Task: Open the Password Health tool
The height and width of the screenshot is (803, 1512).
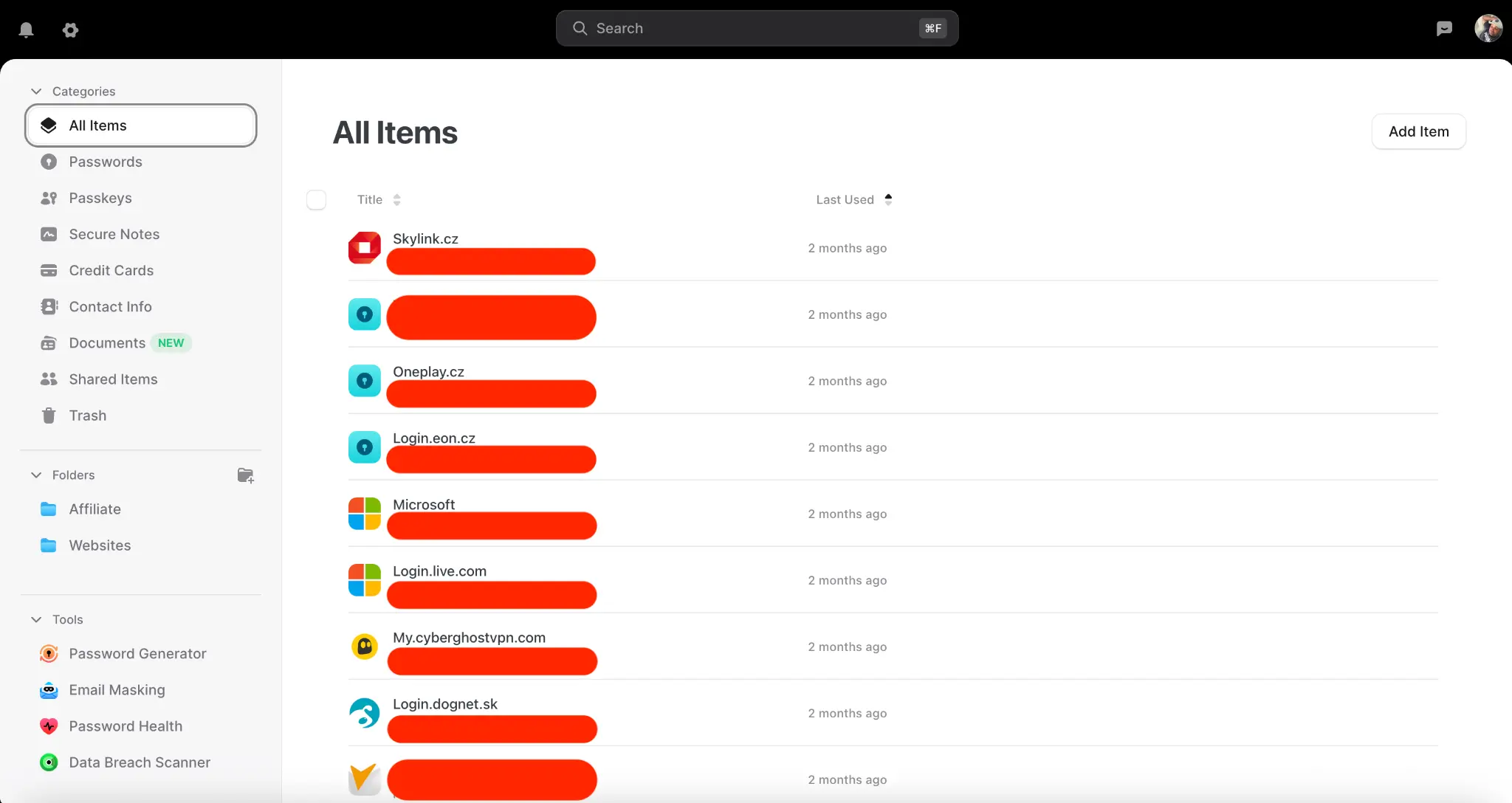Action: click(x=126, y=726)
